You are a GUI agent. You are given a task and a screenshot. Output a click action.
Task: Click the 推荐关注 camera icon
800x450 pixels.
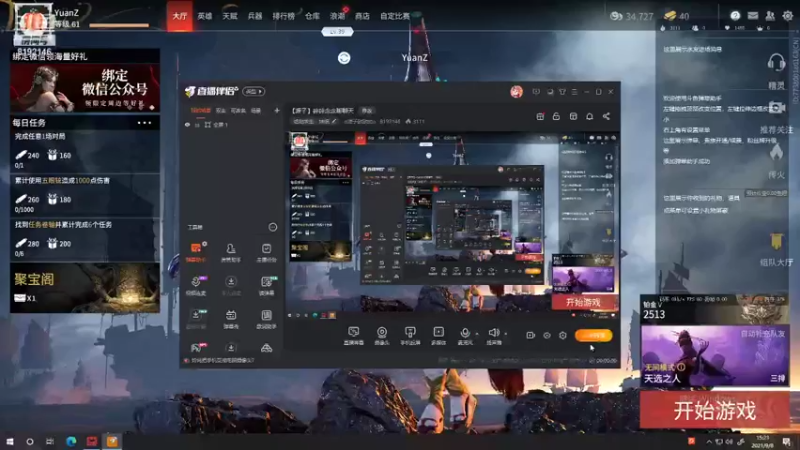(776, 108)
